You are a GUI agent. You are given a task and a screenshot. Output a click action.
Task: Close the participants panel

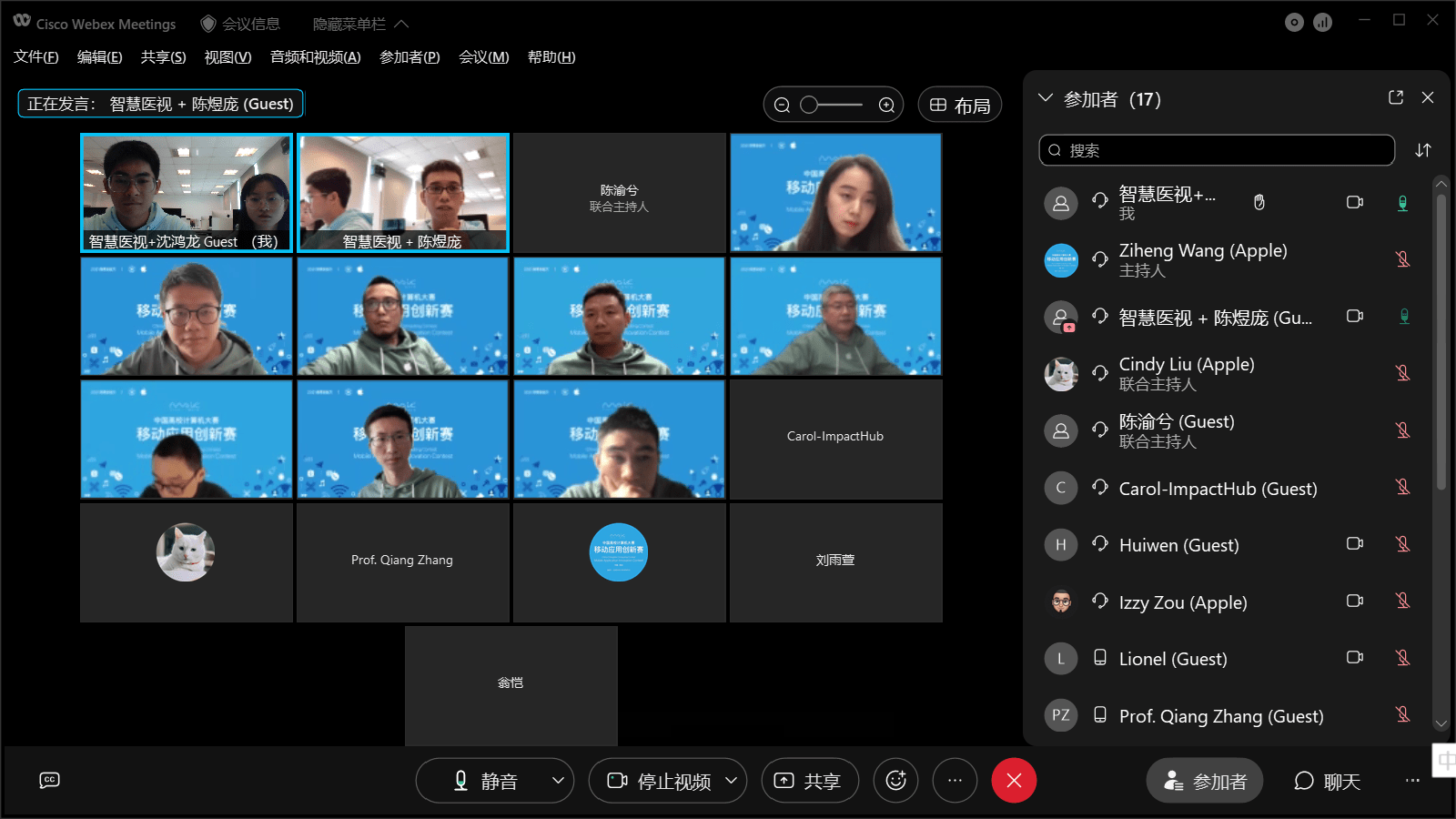(1428, 97)
